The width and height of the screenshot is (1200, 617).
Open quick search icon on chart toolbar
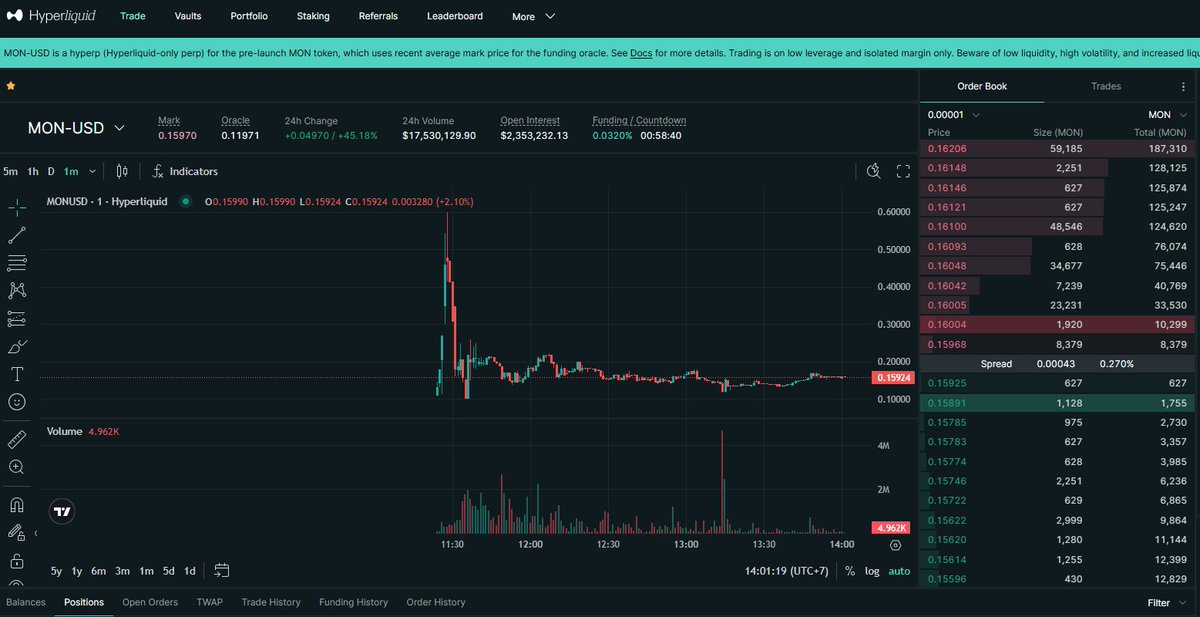tap(873, 171)
